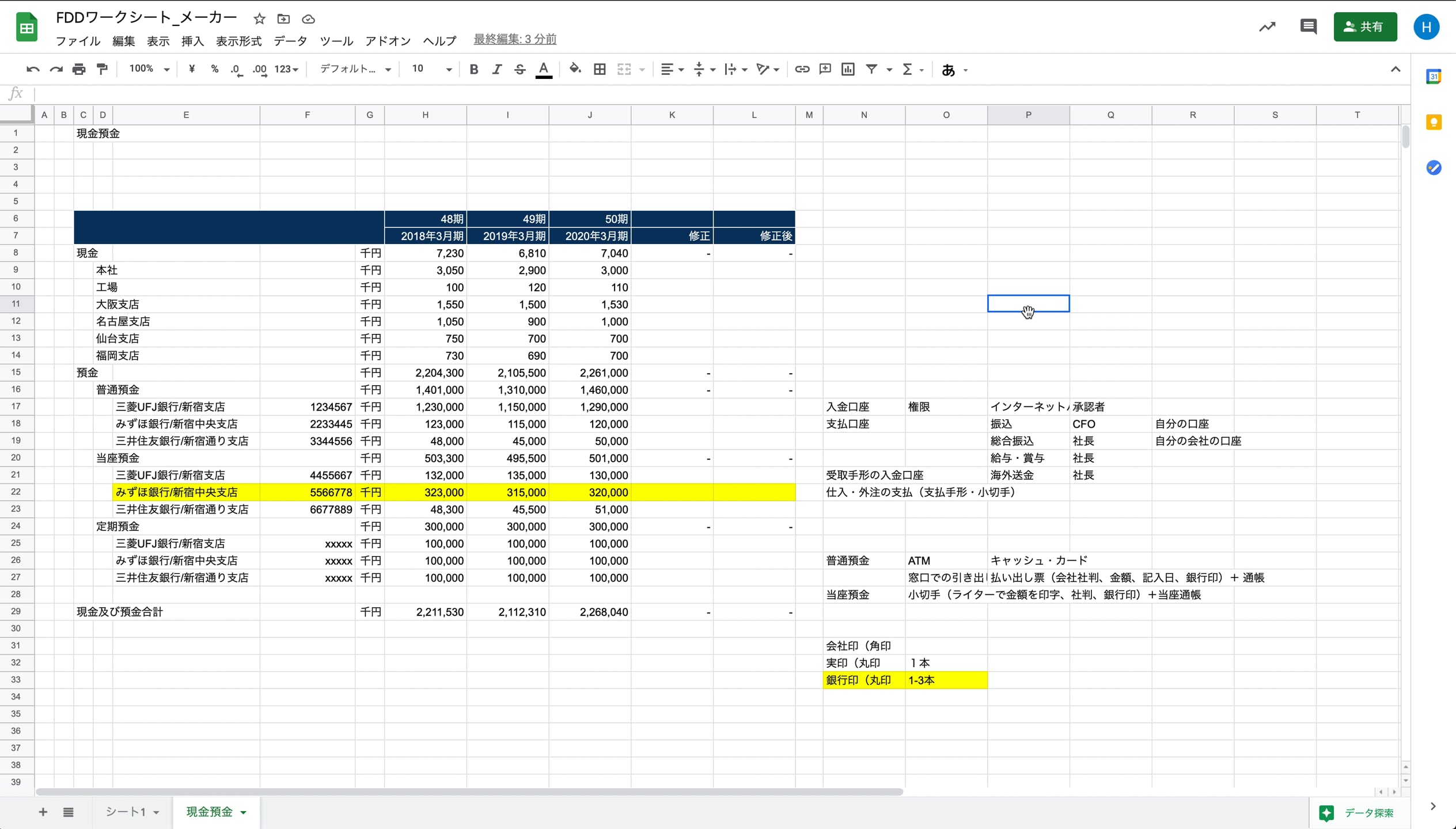
Task: Toggle bold formatting
Action: 473,70
